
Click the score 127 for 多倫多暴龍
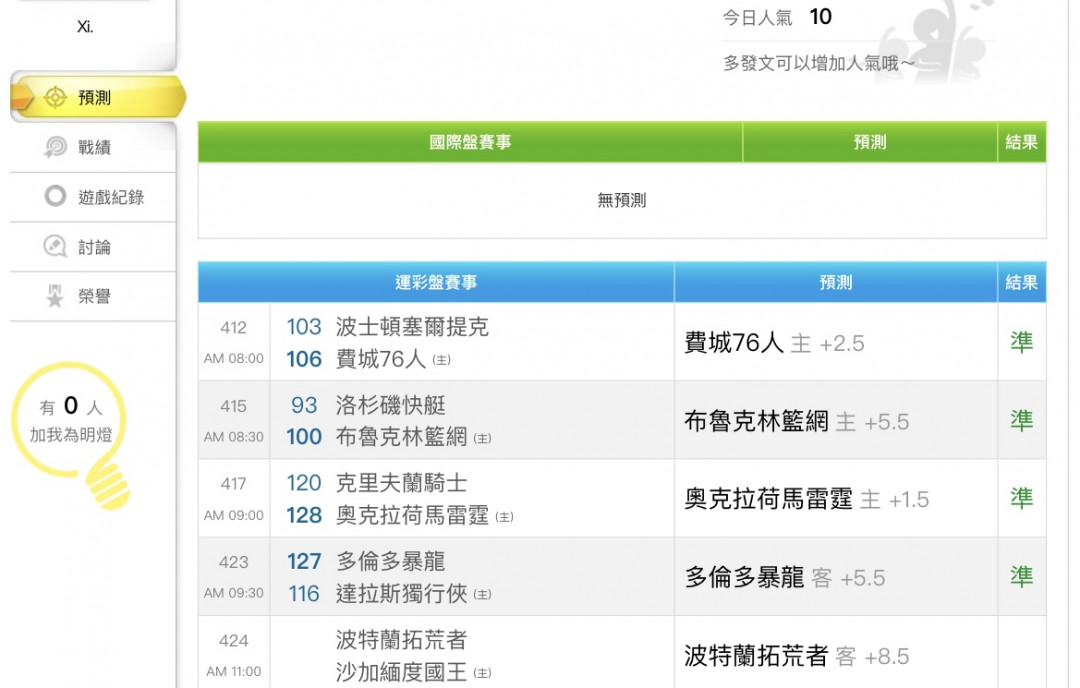click(x=304, y=561)
